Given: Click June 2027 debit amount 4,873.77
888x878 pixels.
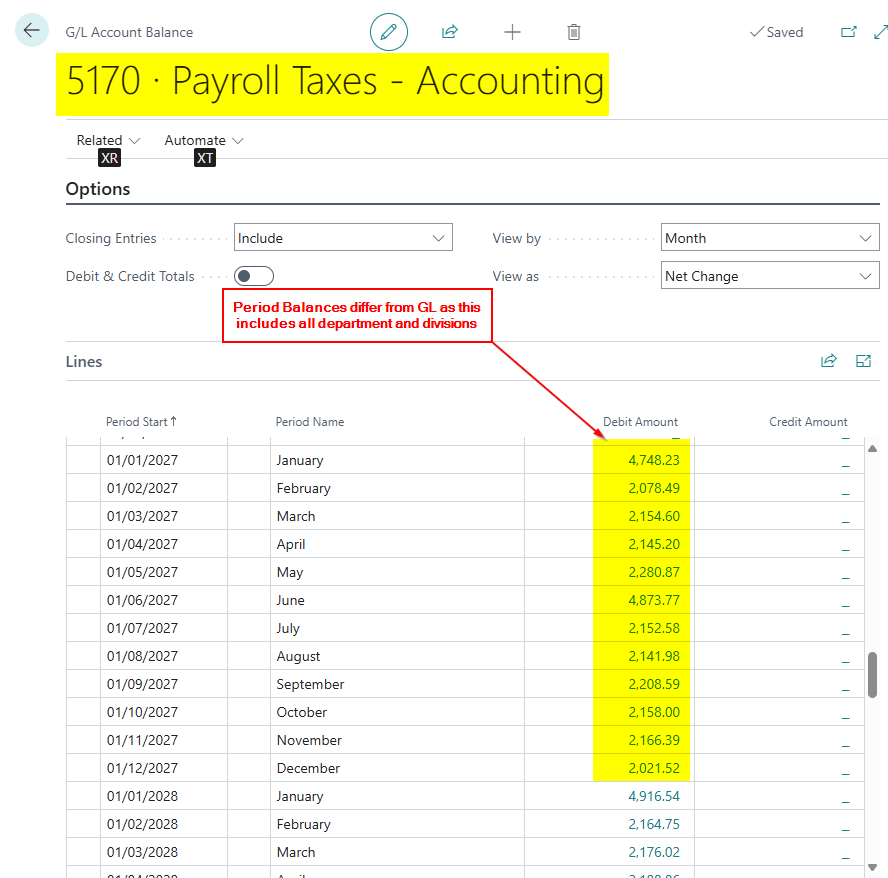Looking at the screenshot, I should point(654,600).
